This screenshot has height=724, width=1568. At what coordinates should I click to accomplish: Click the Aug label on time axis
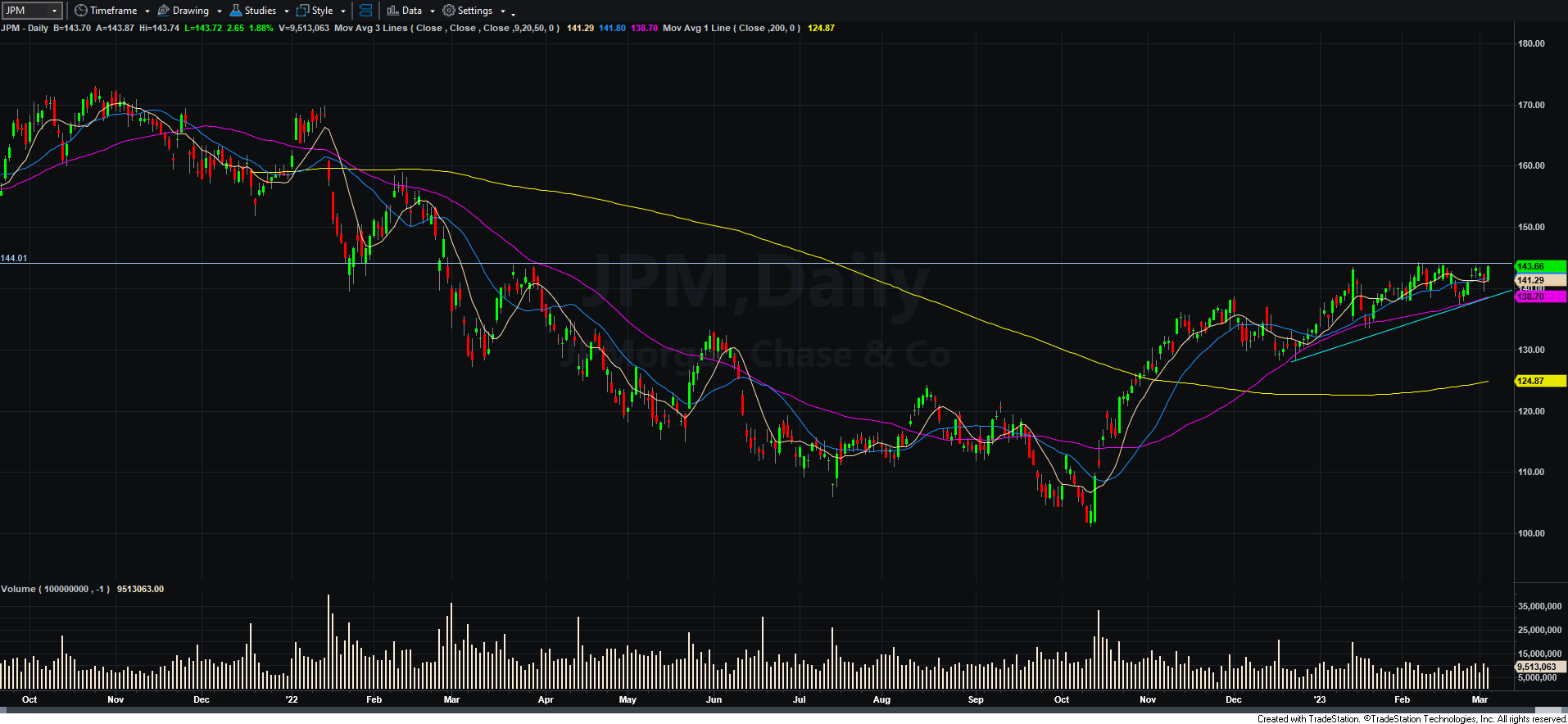point(881,699)
